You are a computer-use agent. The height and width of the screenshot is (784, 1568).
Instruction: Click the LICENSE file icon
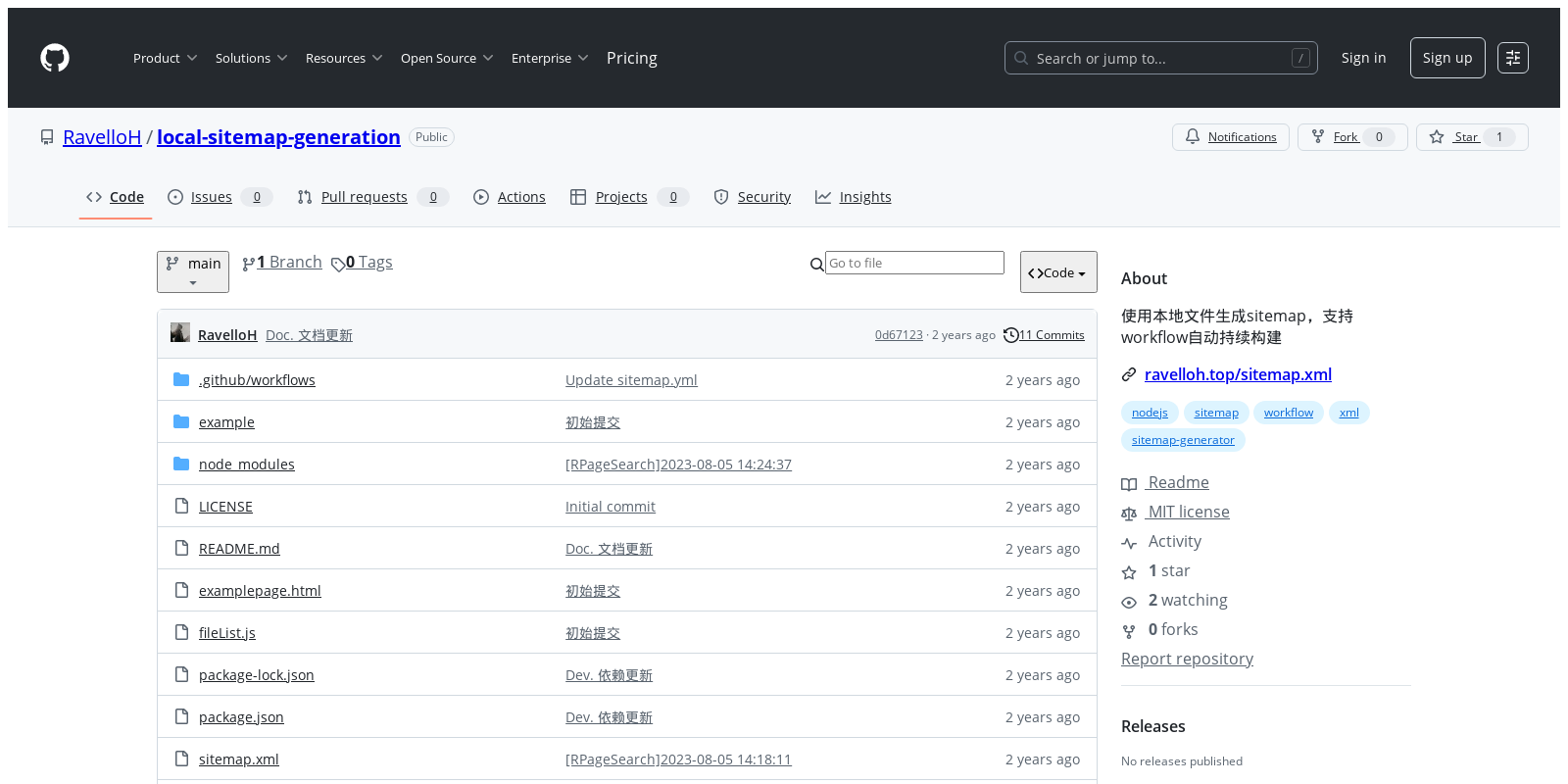181,506
